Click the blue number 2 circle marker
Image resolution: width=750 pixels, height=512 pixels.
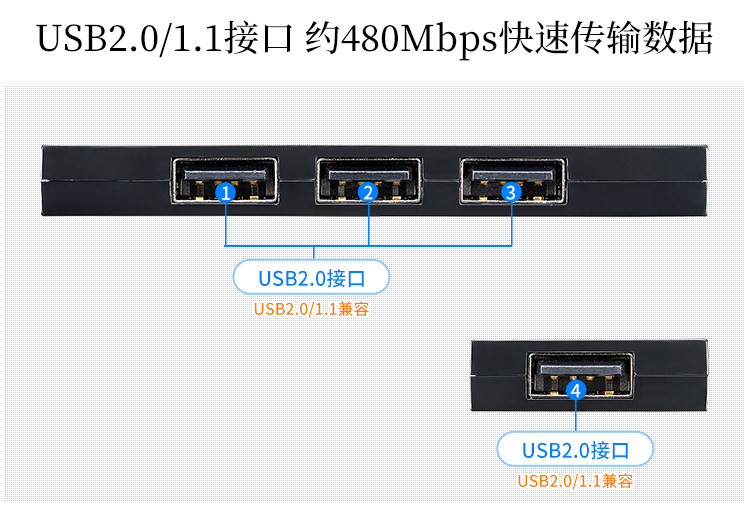pos(368,193)
